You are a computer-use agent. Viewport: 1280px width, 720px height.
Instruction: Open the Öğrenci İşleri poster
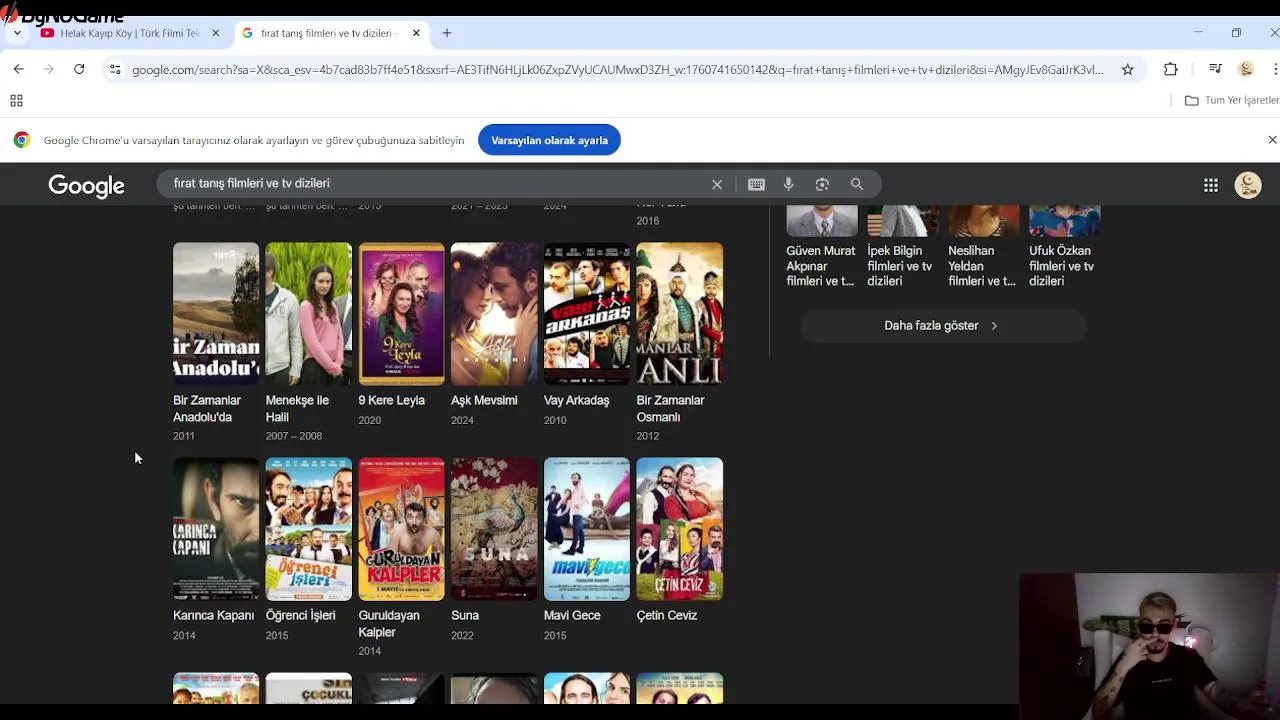pyautogui.click(x=309, y=529)
